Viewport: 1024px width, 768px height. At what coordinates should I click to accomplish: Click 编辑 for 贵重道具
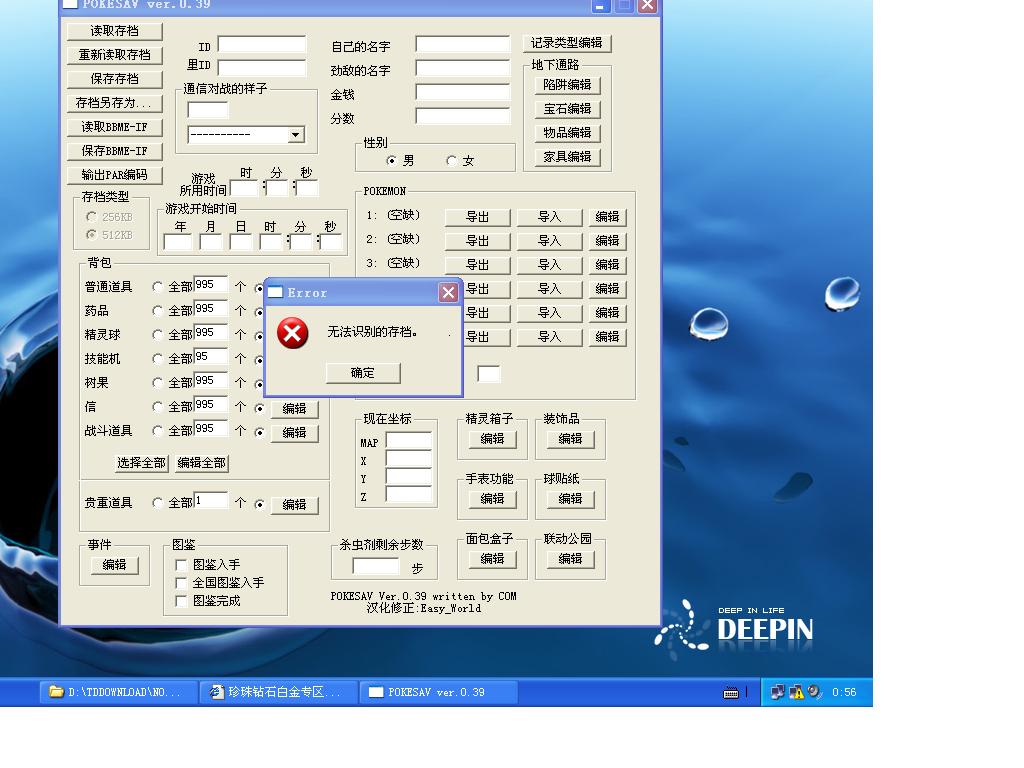[295, 505]
